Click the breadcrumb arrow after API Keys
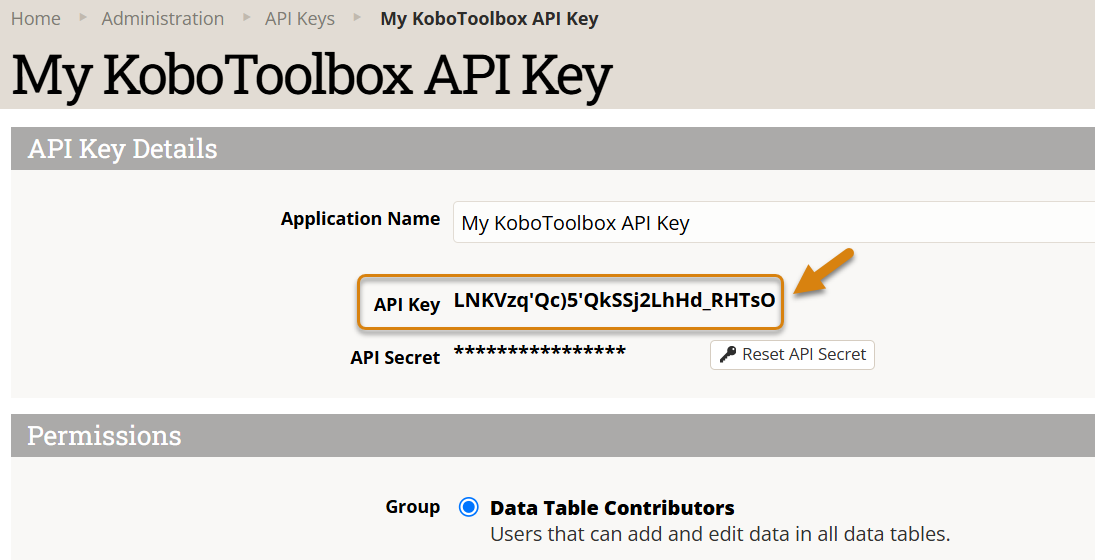Screen dimensions: 1095x560 [357, 17]
